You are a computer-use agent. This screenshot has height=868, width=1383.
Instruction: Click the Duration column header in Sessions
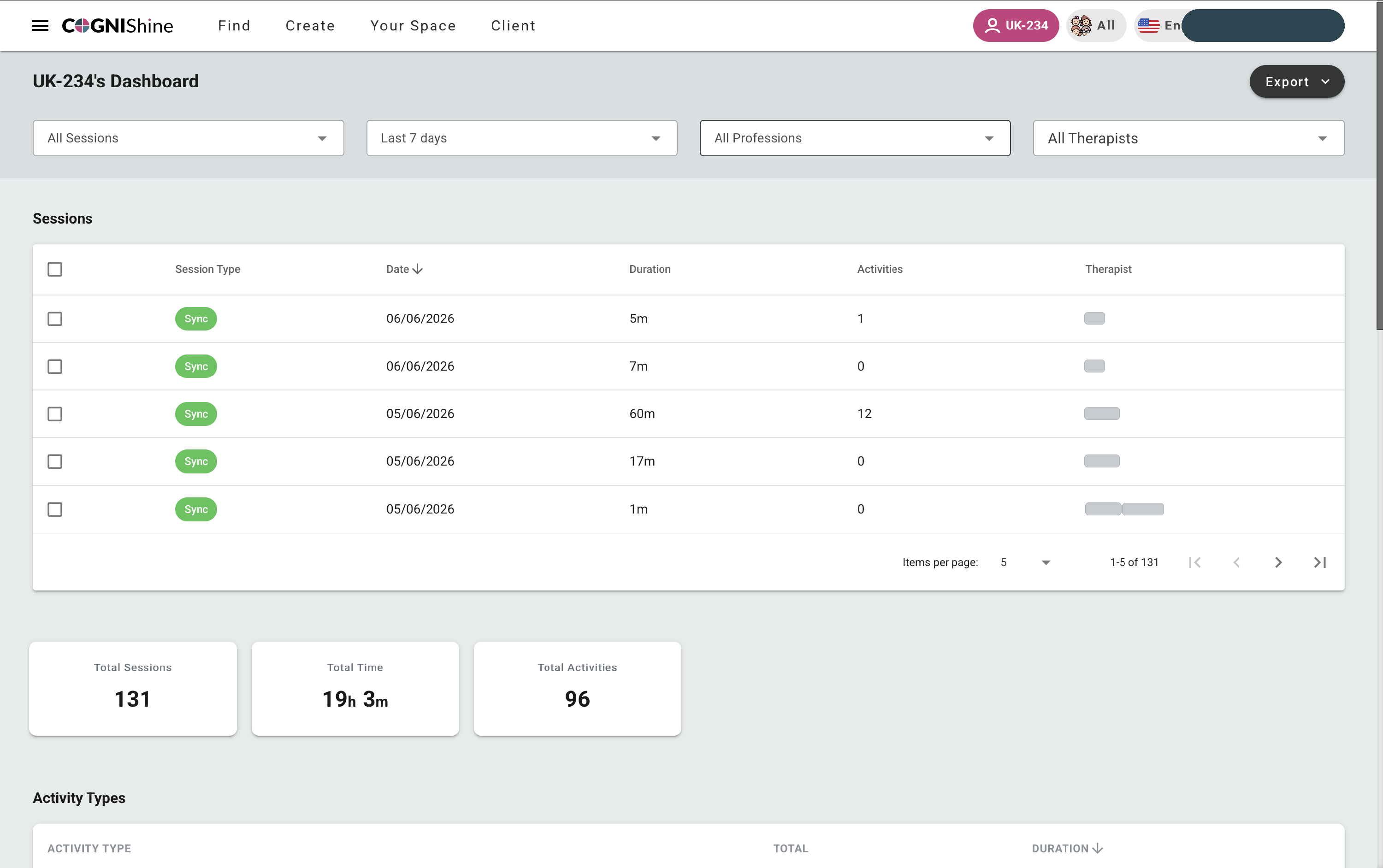tap(649, 269)
